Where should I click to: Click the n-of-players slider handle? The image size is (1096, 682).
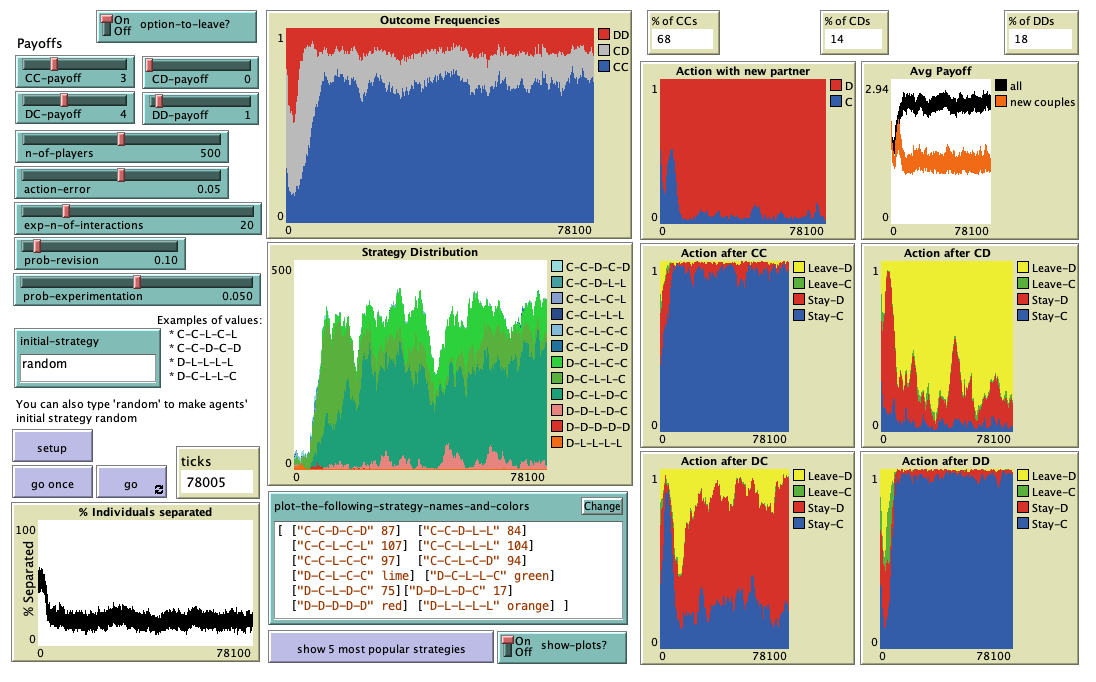[x=121, y=139]
